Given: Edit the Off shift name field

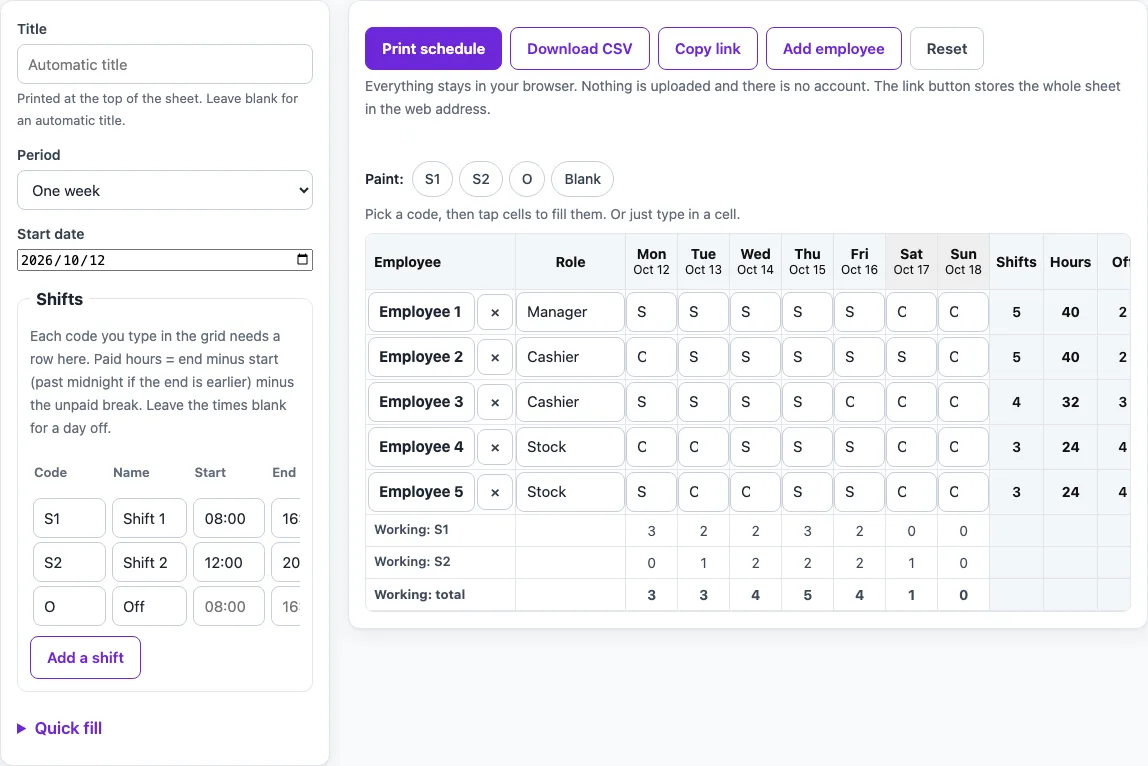Looking at the screenshot, I should (149, 606).
